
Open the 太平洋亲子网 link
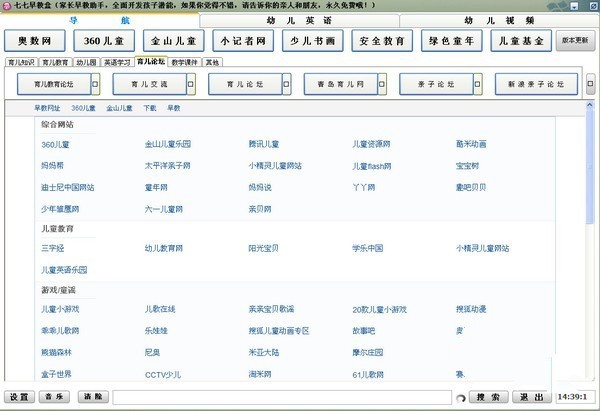tap(168, 166)
